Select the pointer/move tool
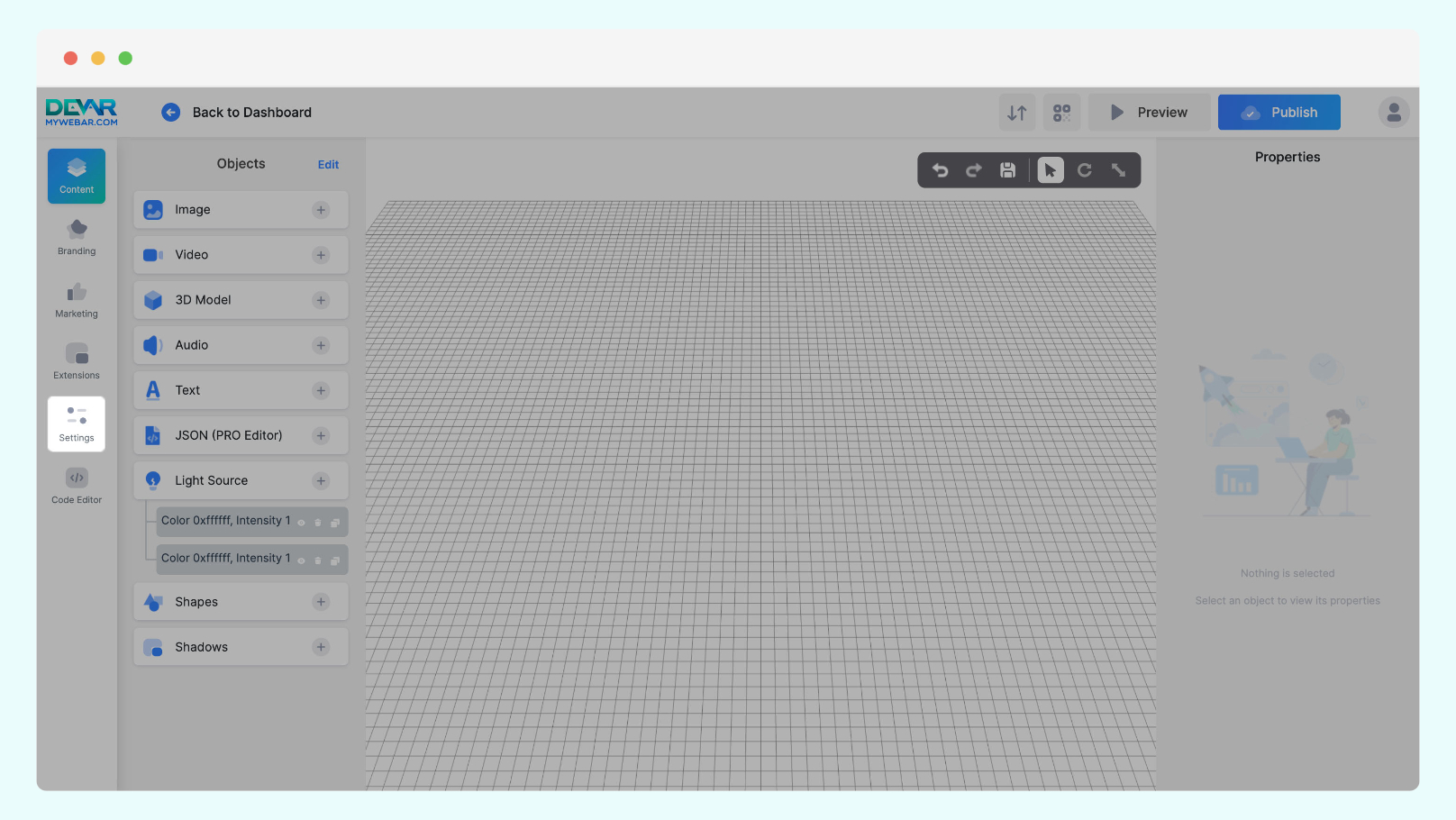 [x=1051, y=170]
